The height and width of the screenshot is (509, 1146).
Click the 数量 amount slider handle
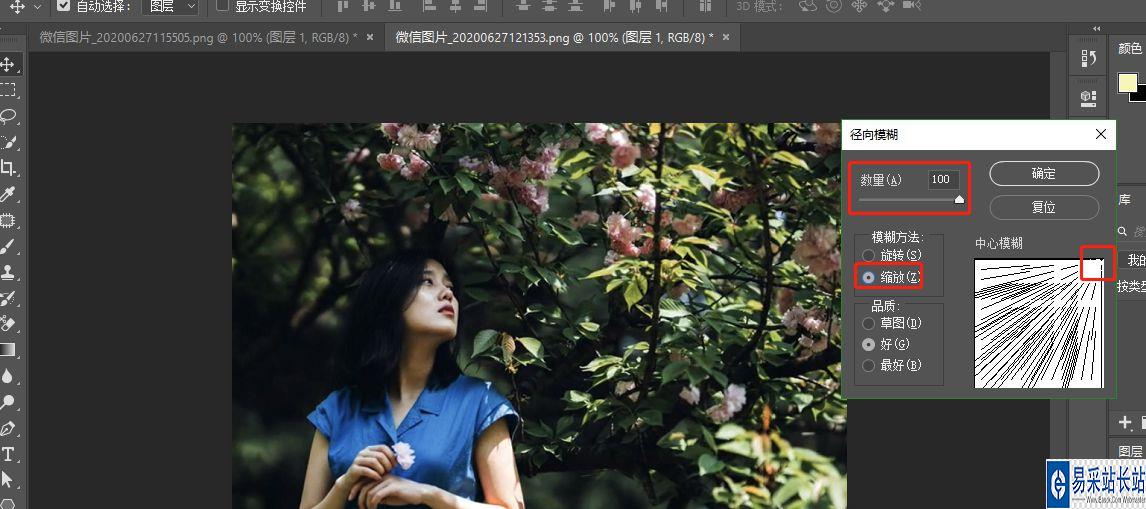[x=959, y=199]
